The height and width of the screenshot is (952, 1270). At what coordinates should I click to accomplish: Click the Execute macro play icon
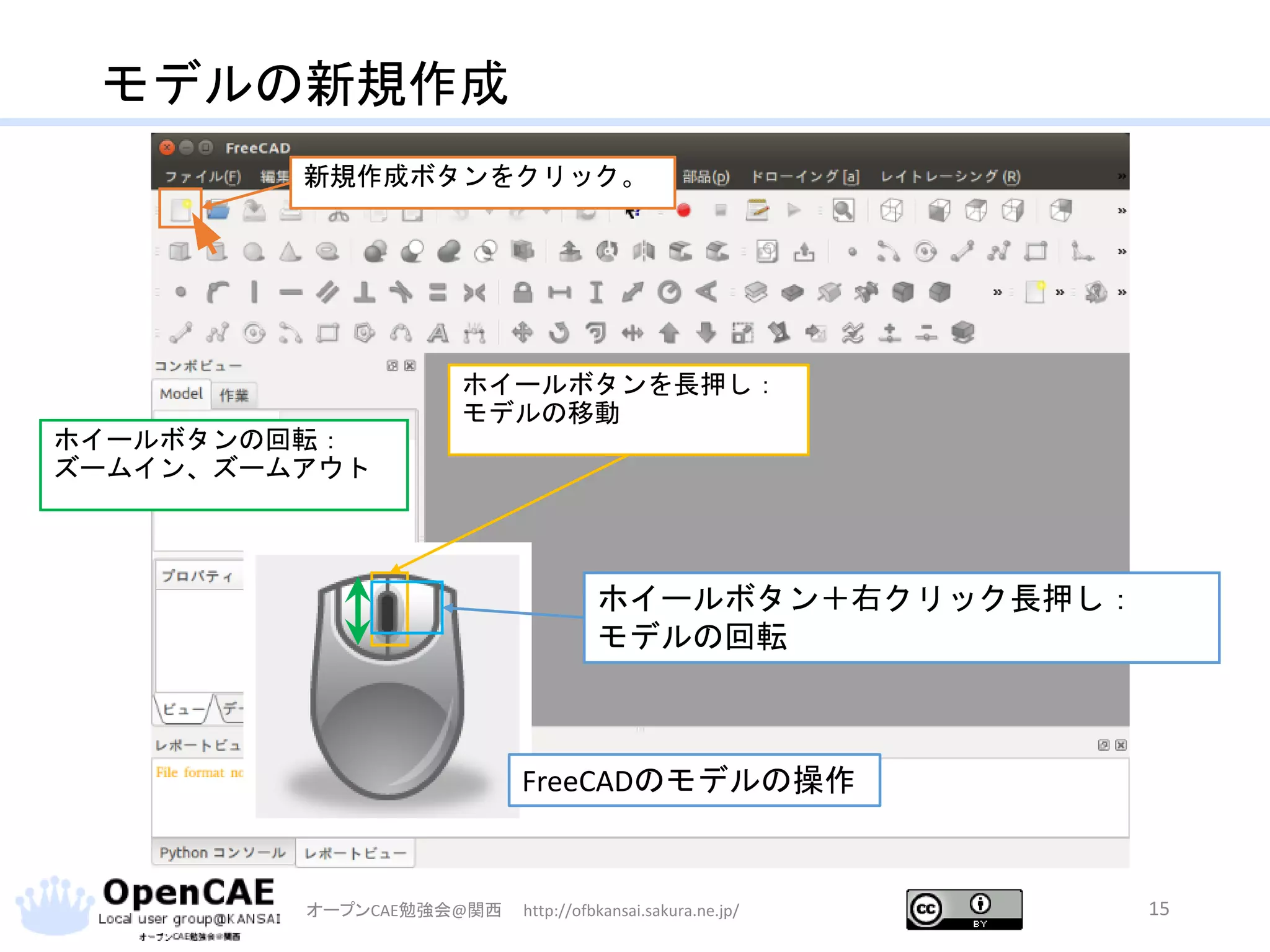794,210
